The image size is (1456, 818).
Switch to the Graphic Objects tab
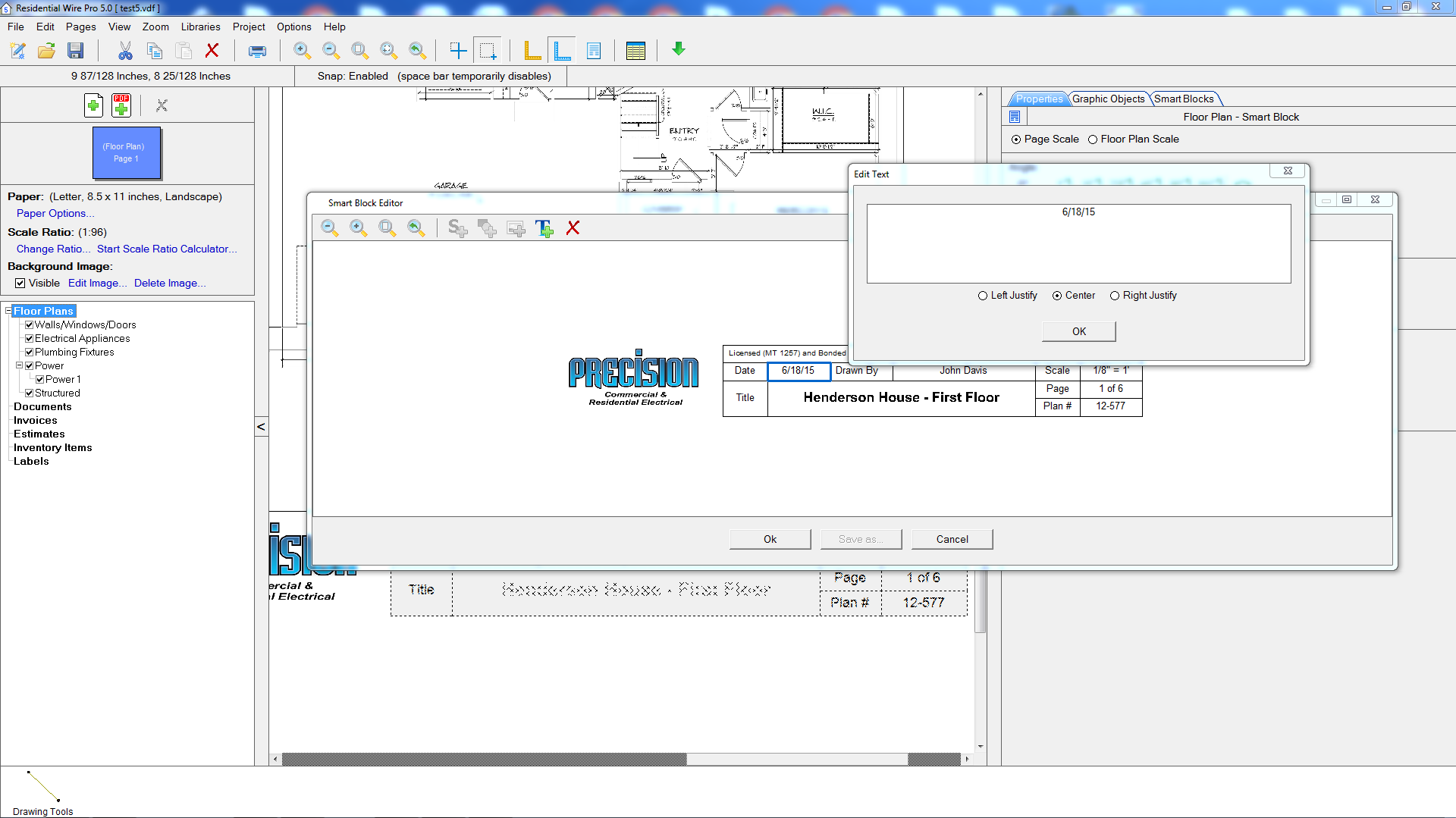[x=1108, y=99]
